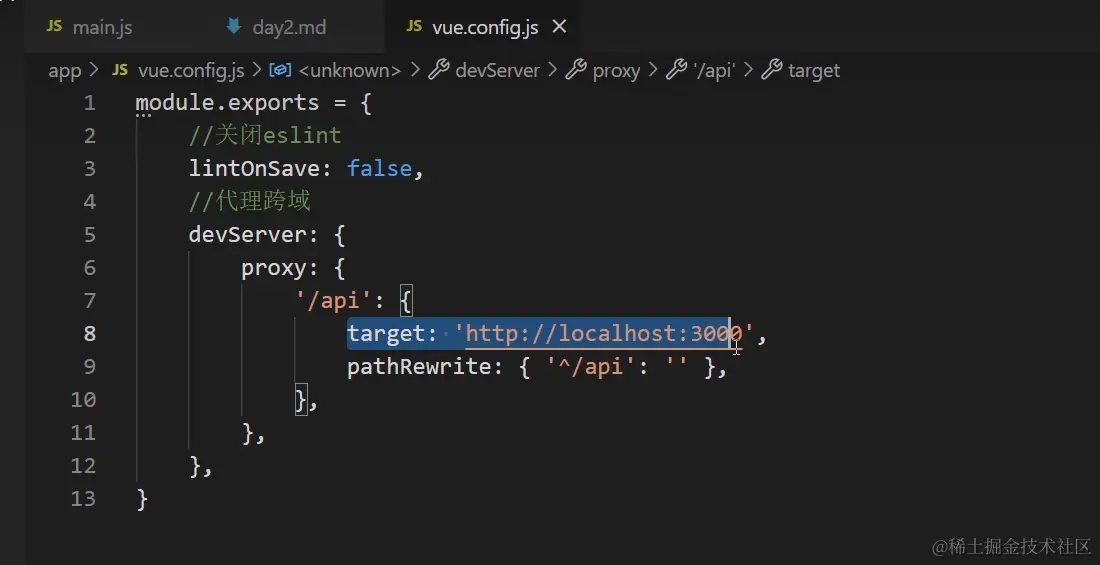Click line number 13 in the gutter
Image resolution: width=1100 pixels, height=565 pixels.
pyautogui.click(x=83, y=499)
